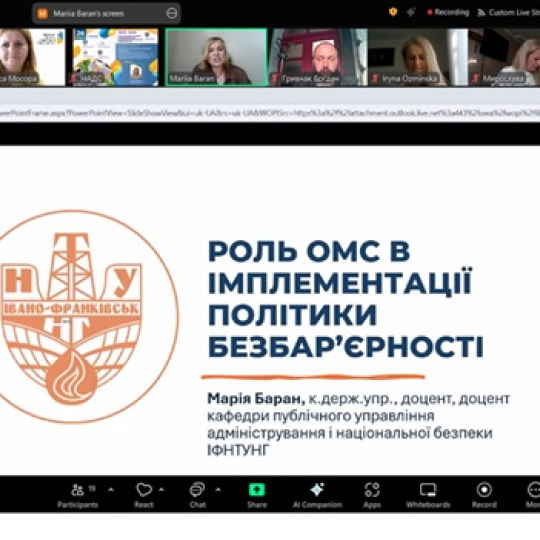This screenshot has width=540, height=540.
Task: Open the AI Companion
Action: coord(317,495)
